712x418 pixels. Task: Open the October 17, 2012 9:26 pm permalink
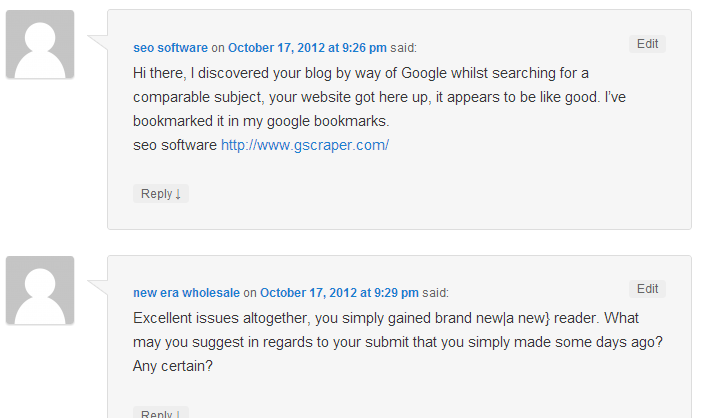click(x=294, y=47)
